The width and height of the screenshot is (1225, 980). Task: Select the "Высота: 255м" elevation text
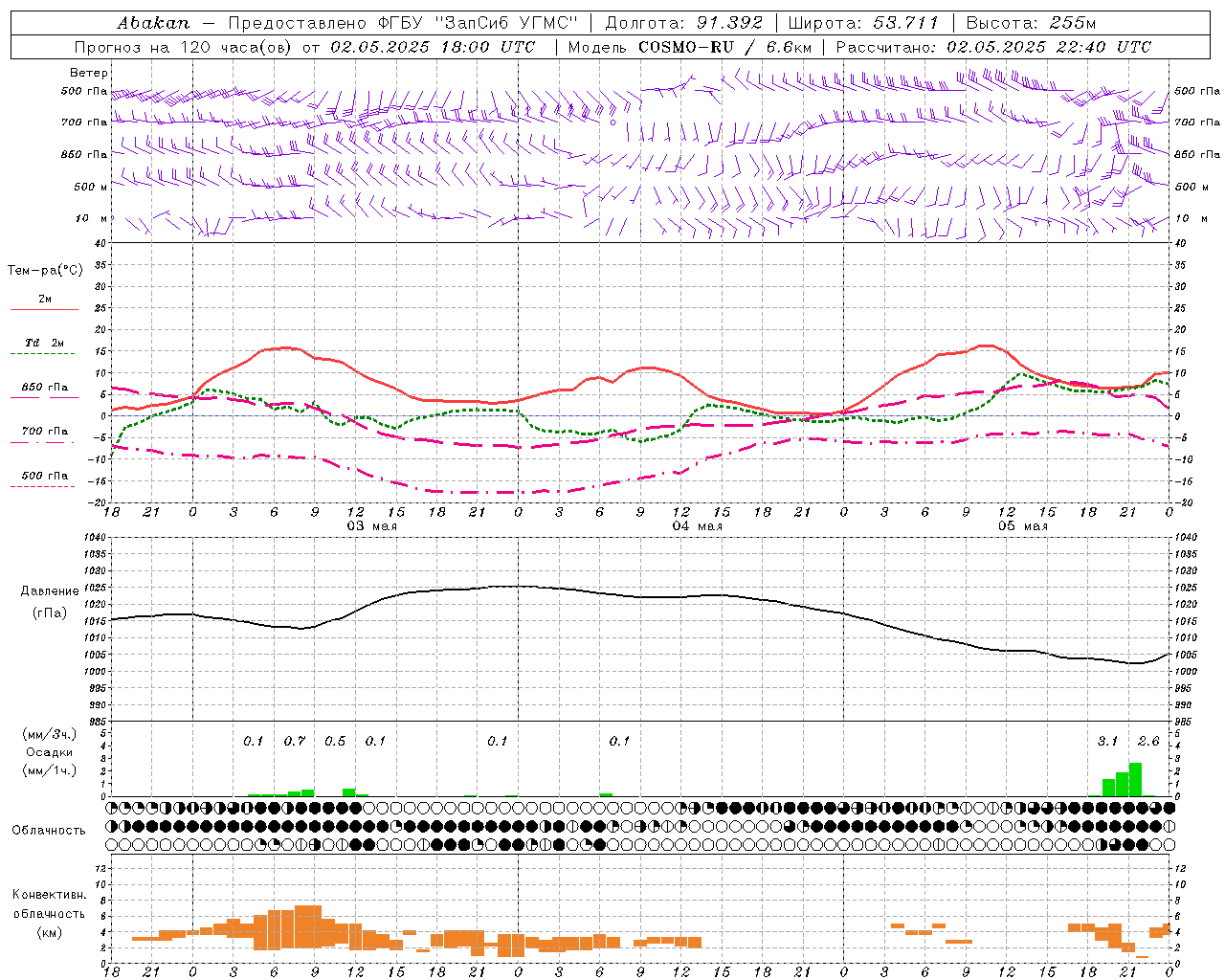tap(1031, 23)
